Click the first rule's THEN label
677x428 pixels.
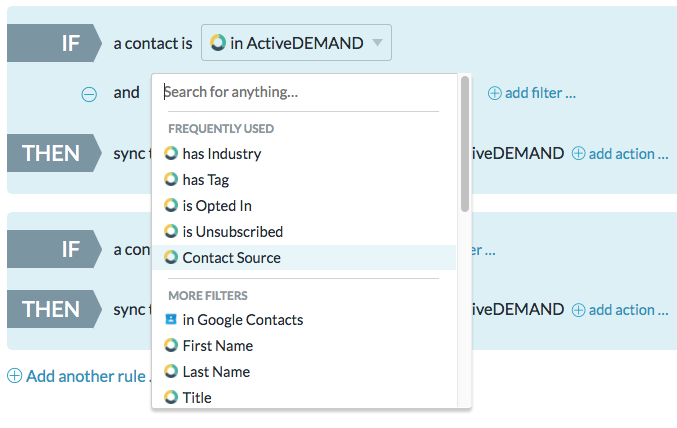coord(54,153)
